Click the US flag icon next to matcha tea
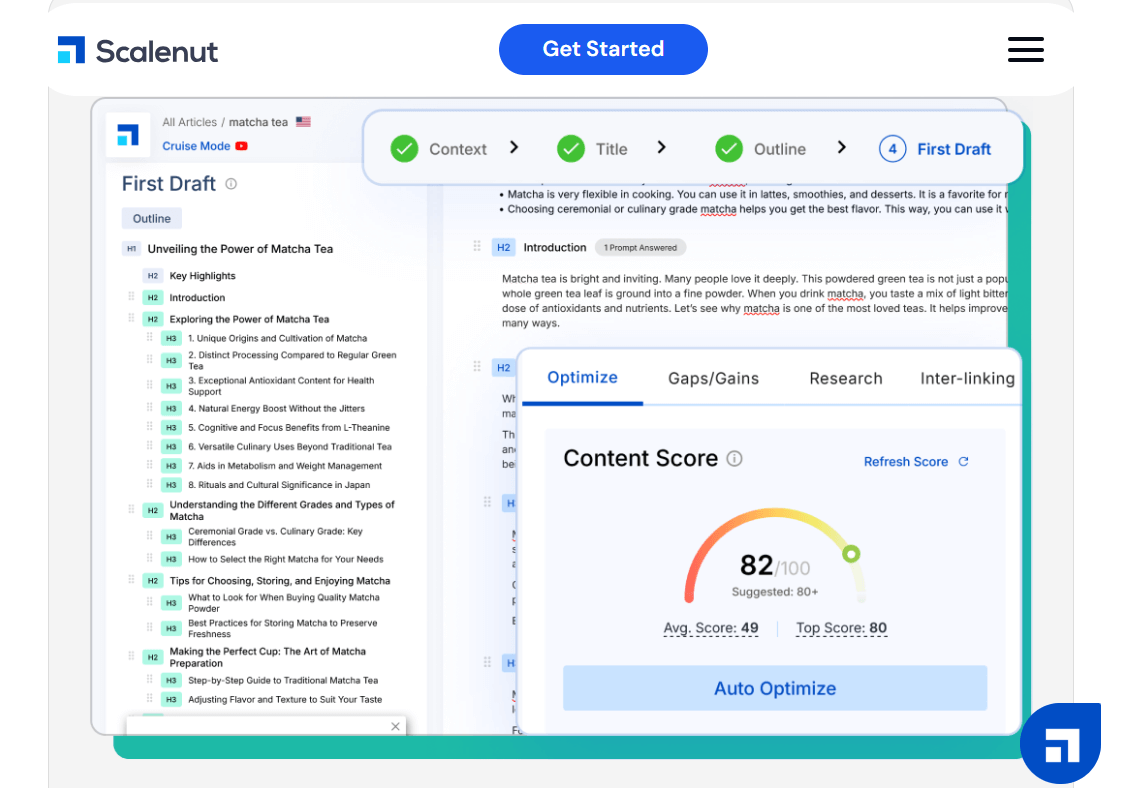 point(303,122)
